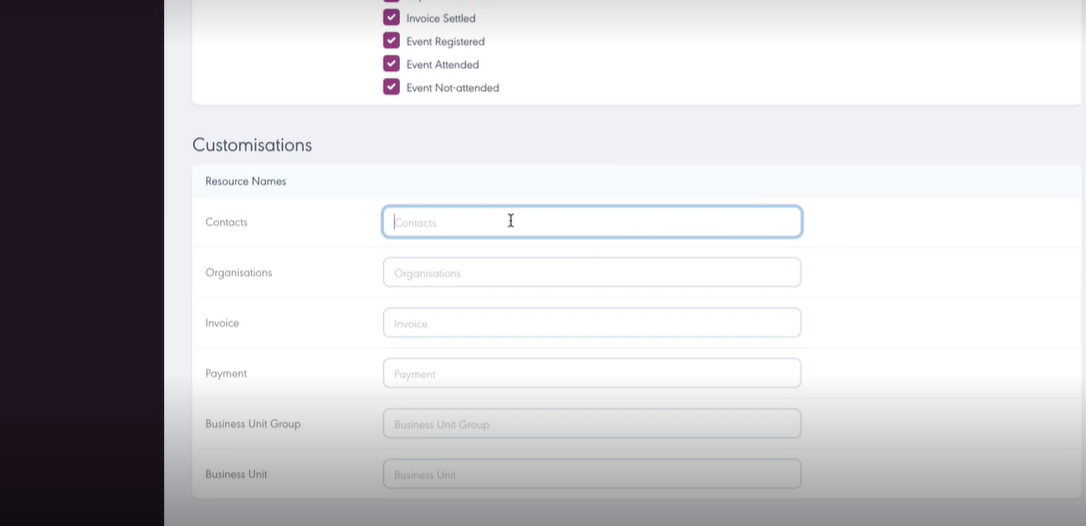Viewport: 1086px width, 526px height.
Task: Click the Payment row label
Action: (226, 373)
